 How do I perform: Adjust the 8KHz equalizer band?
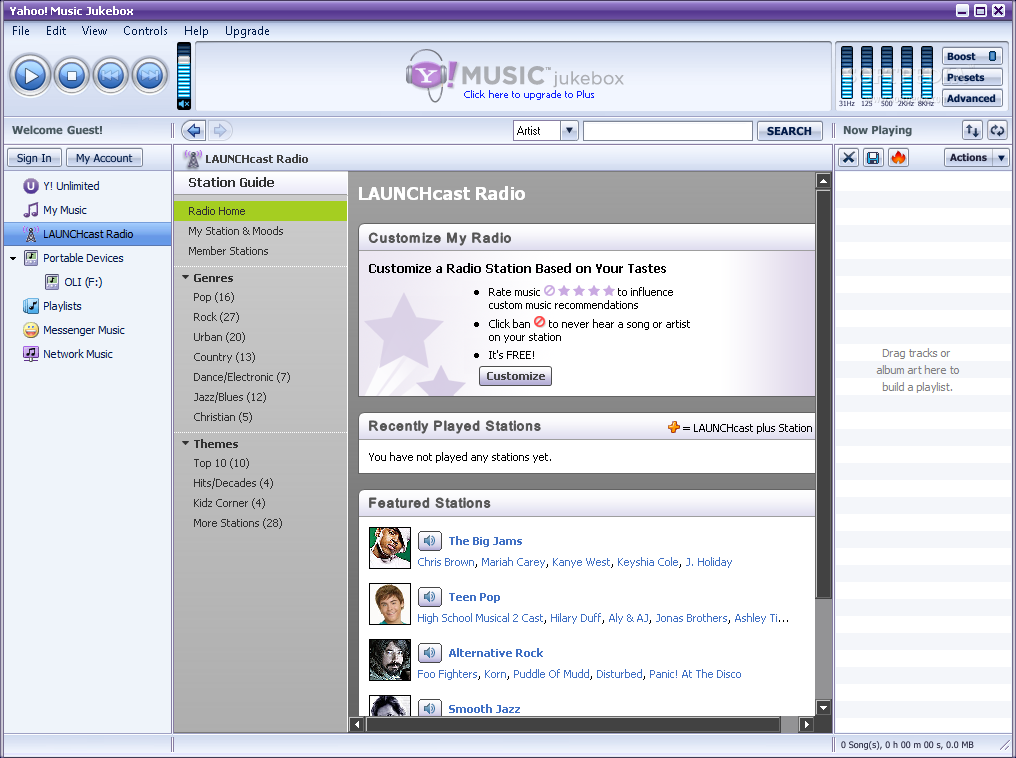tap(927, 73)
